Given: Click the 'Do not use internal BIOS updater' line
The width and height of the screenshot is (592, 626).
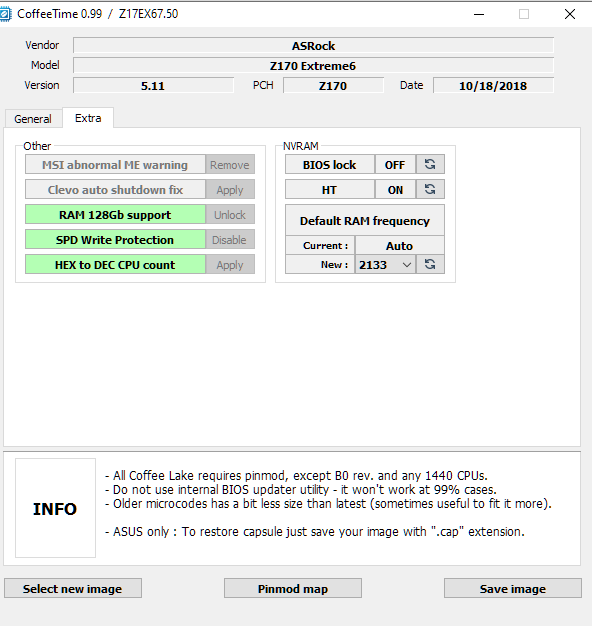Looking at the screenshot, I should click(x=301, y=489).
